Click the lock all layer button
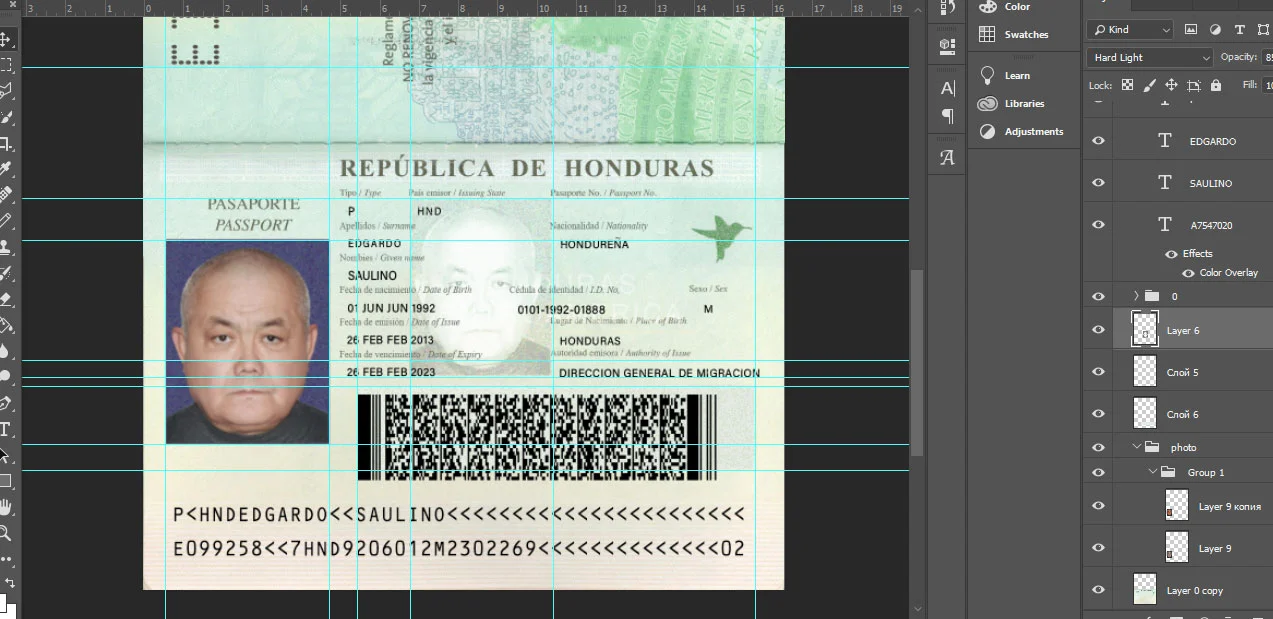This screenshot has width=1273, height=619. (1216, 86)
